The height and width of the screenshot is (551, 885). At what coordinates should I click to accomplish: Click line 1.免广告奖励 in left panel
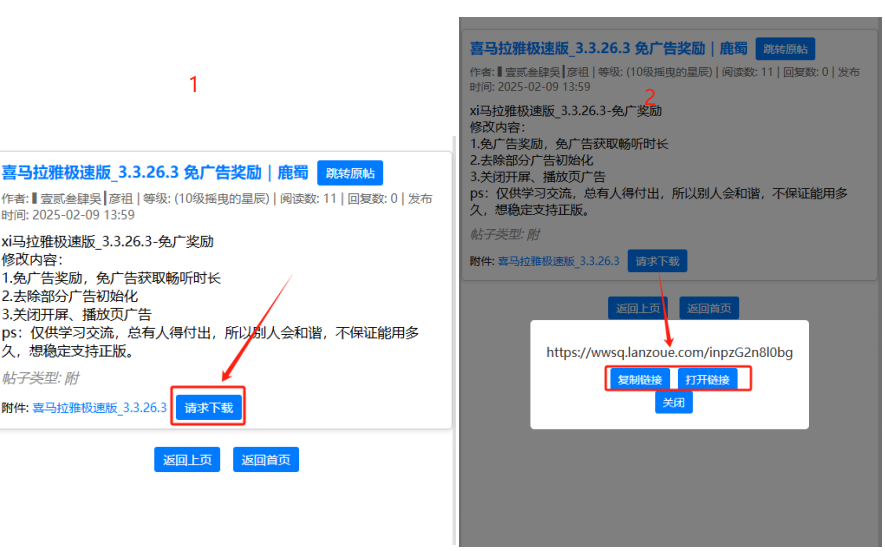pyautogui.click(x=111, y=278)
